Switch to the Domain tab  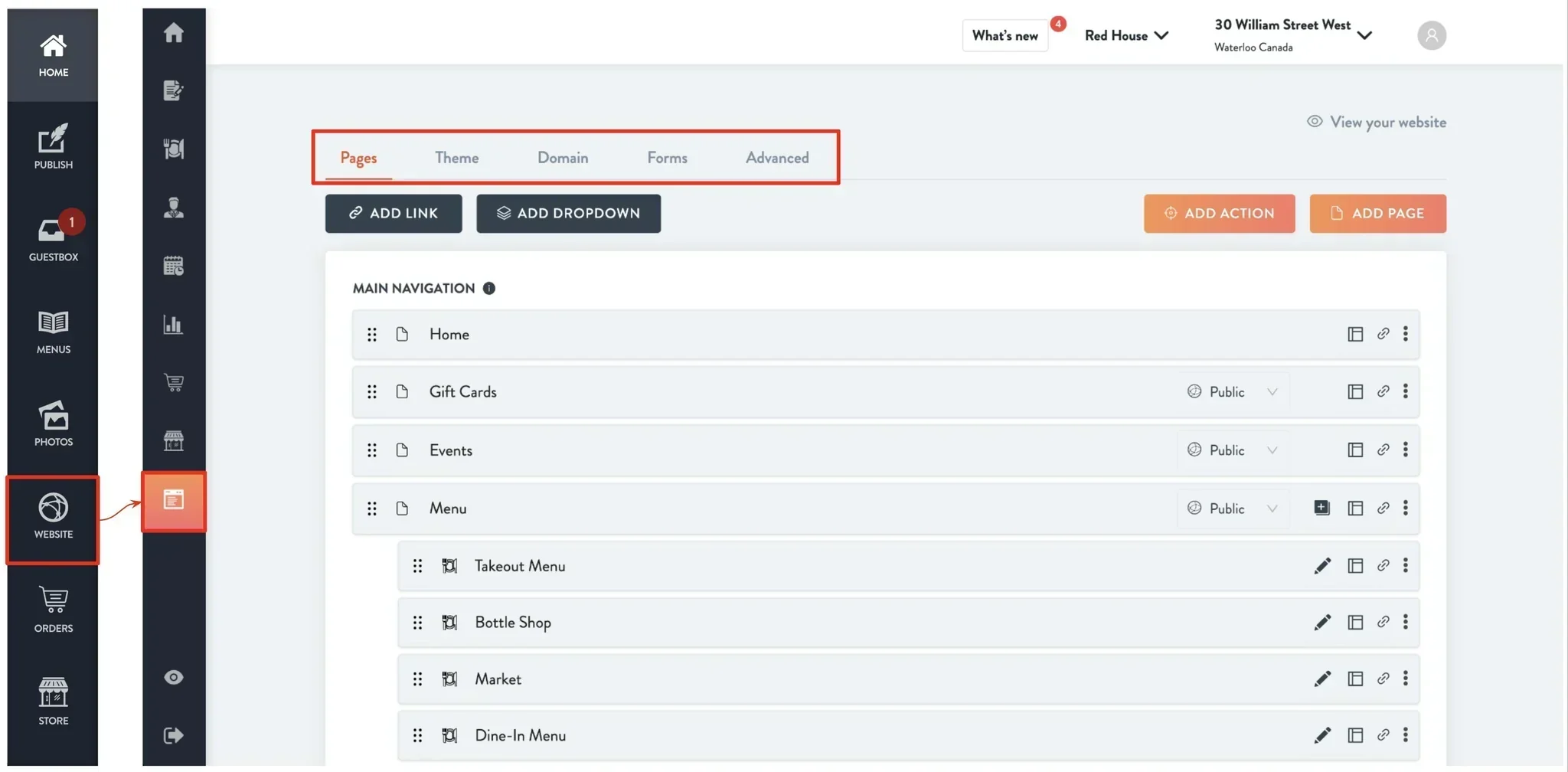click(x=563, y=158)
